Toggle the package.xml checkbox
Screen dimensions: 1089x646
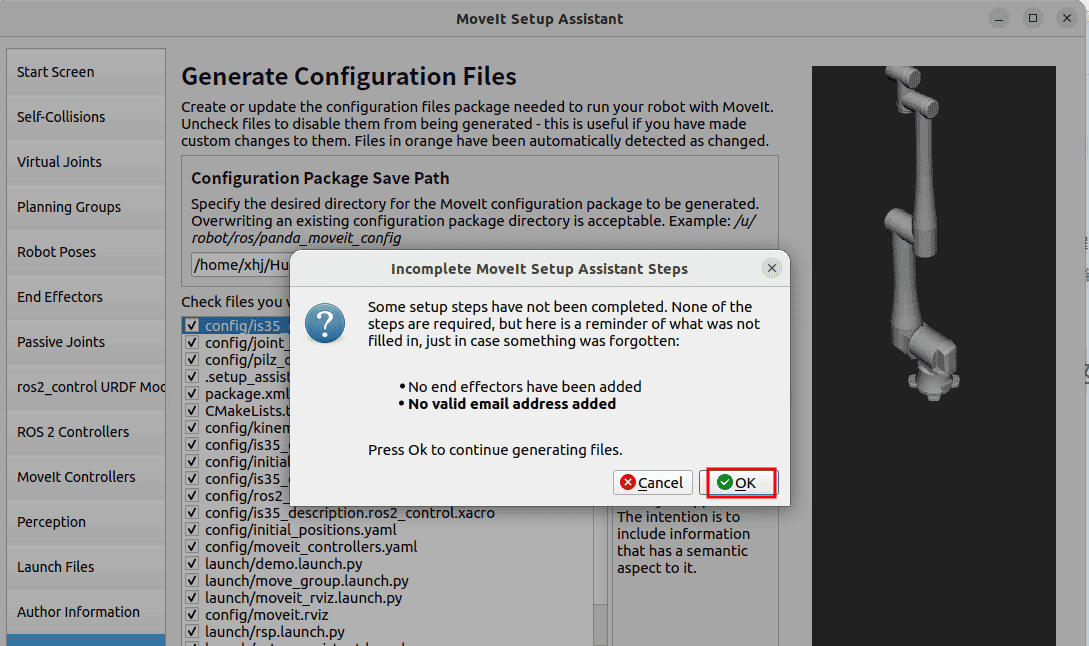(x=192, y=394)
